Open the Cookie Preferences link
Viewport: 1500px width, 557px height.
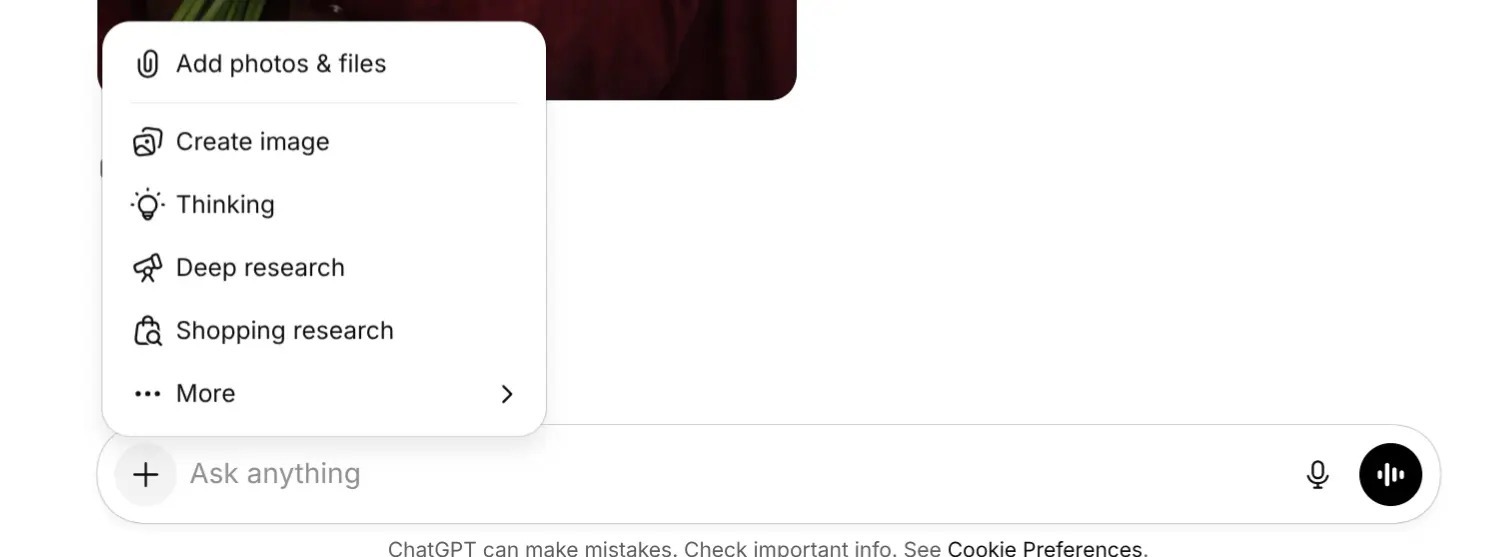pos(1045,548)
